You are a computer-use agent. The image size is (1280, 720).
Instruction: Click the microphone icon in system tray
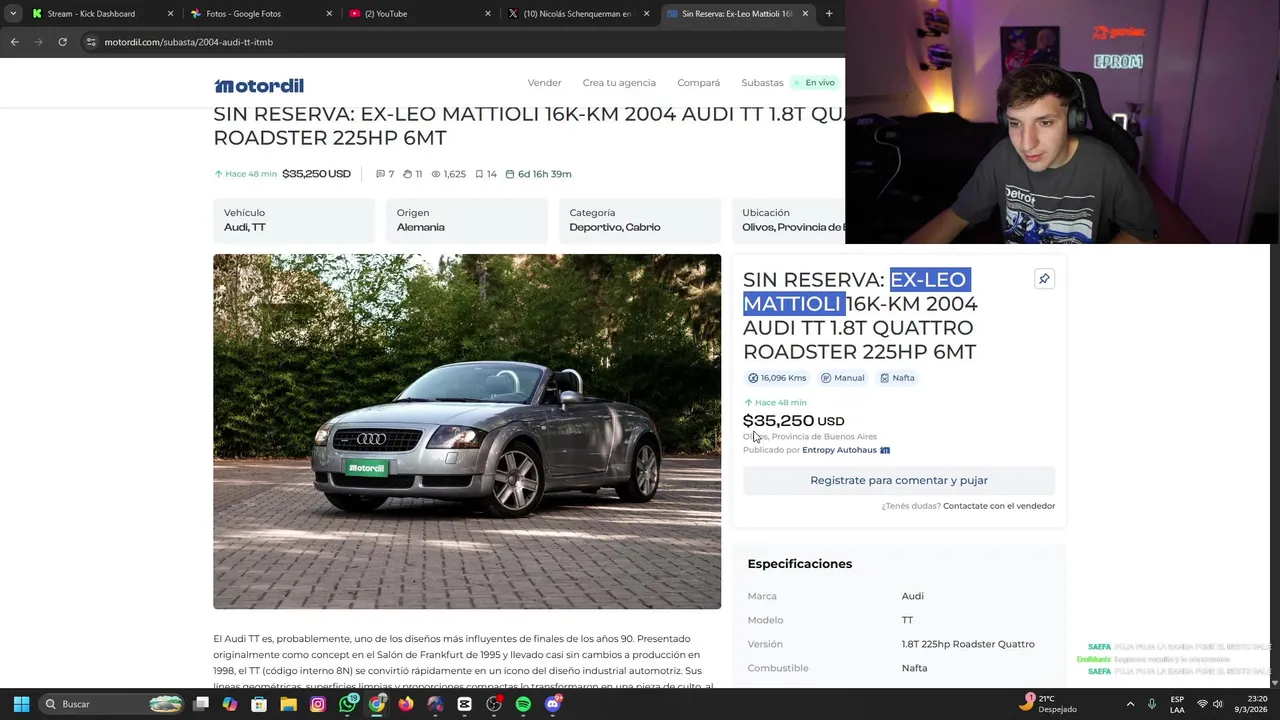(x=1152, y=704)
